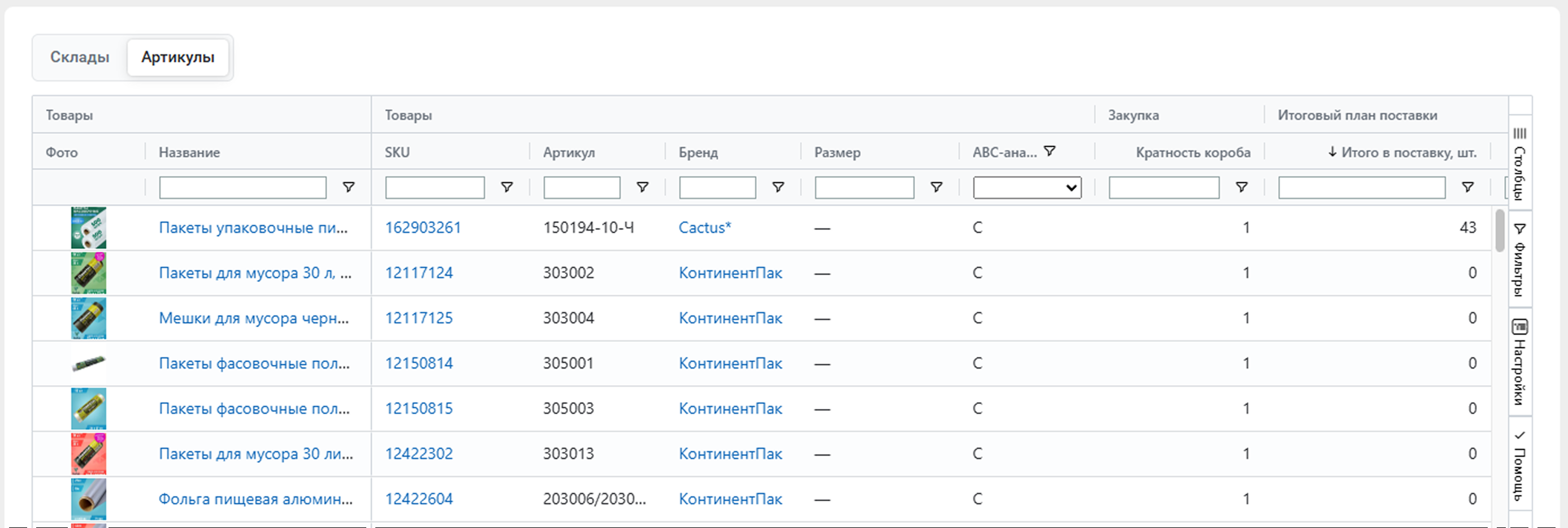Image resolution: width=1568 pixels, height=528 pixels.
Task: Click filter icon for Итого в поставку
Action: coord(1467,187)
